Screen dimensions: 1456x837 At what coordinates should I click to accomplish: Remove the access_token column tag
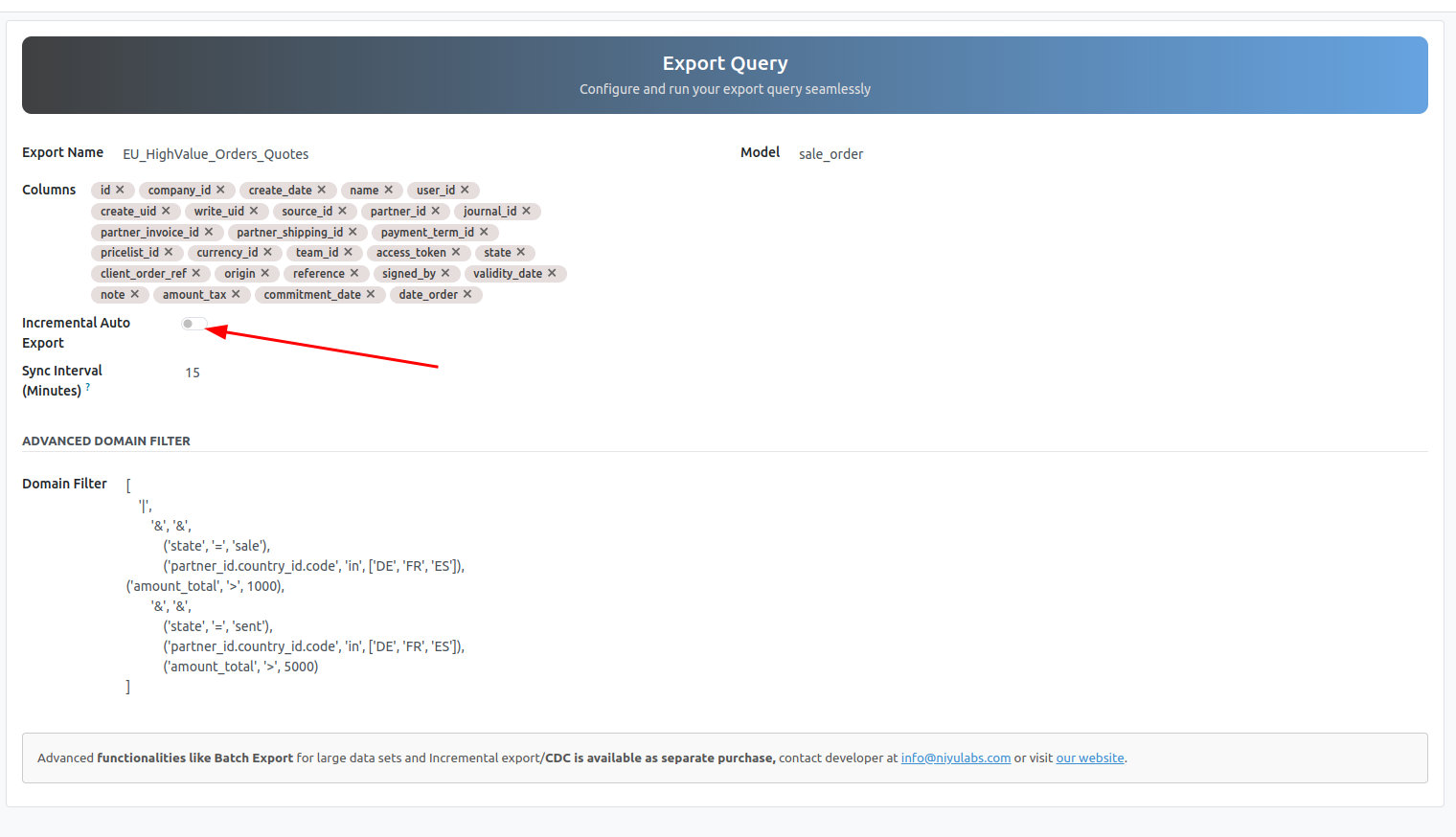(x=456, y=252)
